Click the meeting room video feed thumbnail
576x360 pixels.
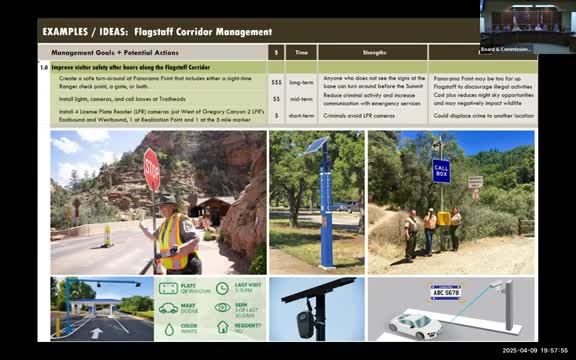click(x=528, y=26)
